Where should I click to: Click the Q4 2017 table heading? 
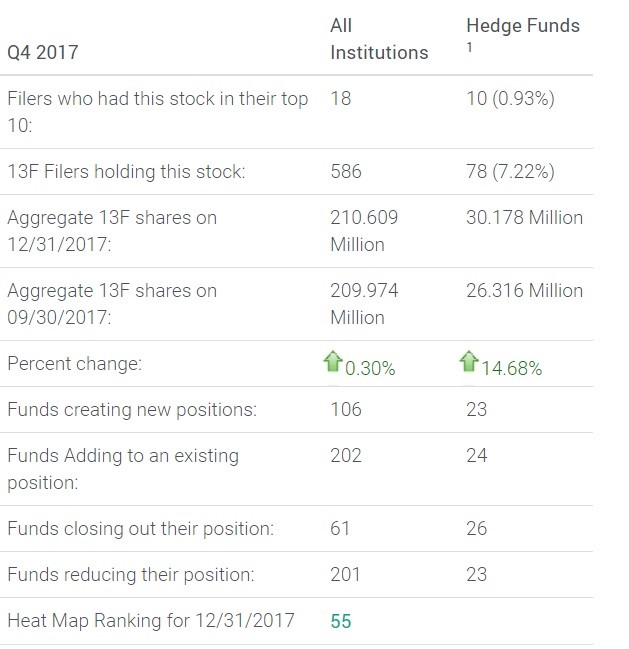click(43, 52)
